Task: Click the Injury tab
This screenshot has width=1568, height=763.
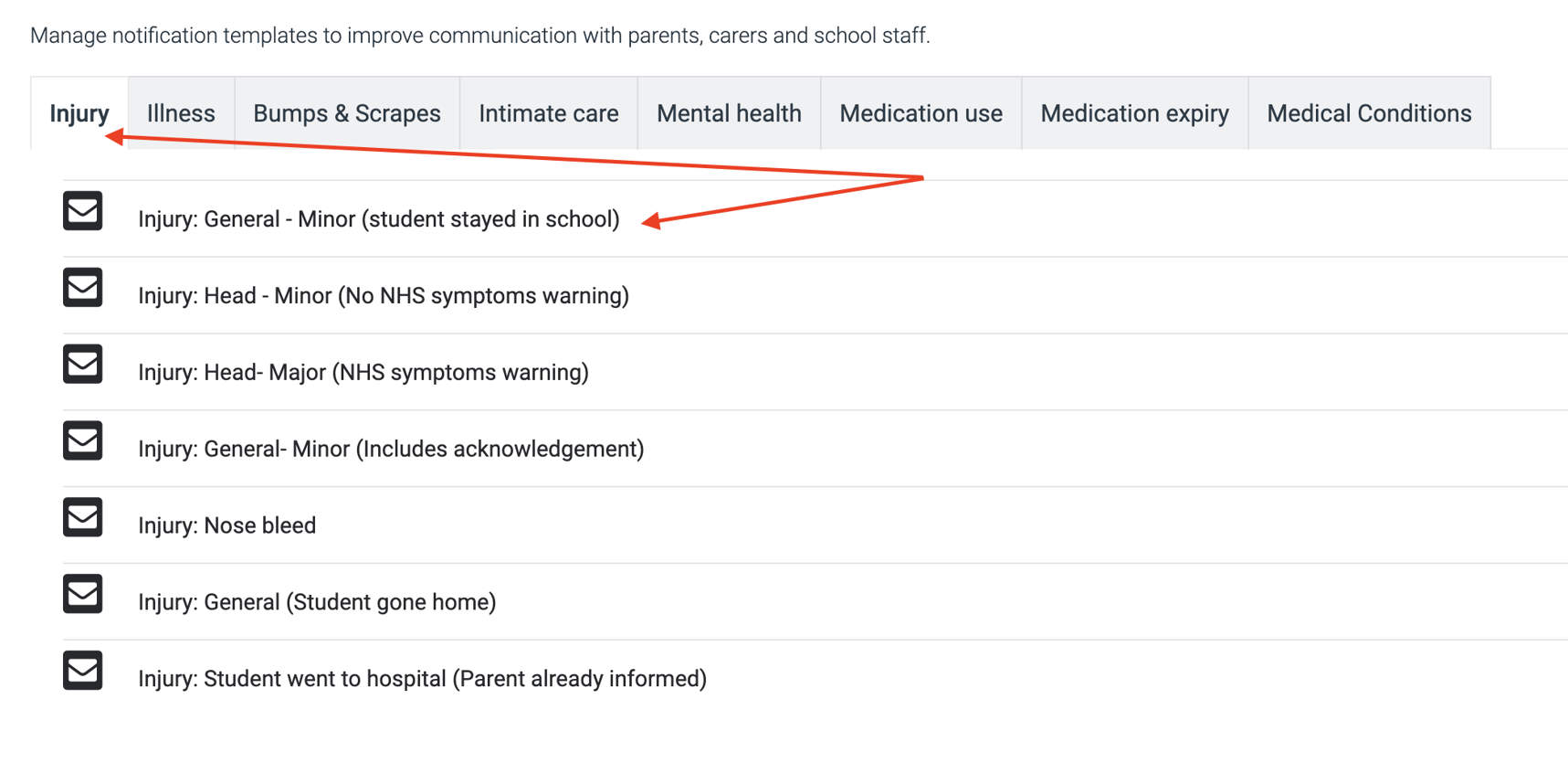Action: coord(79,113)
